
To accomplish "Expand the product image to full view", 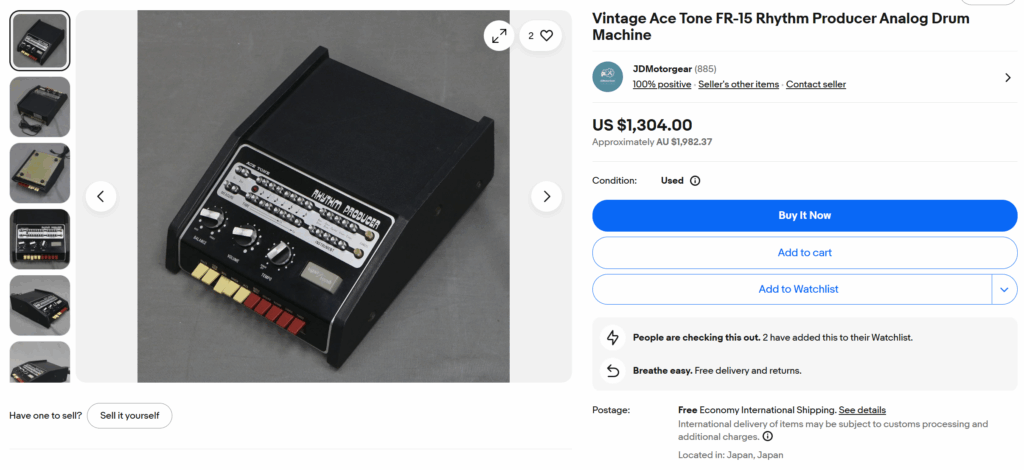I will click(x=498, y=36).
